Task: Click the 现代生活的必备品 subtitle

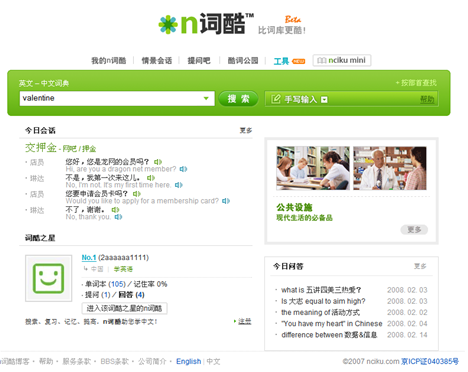Action: (304, 218)
